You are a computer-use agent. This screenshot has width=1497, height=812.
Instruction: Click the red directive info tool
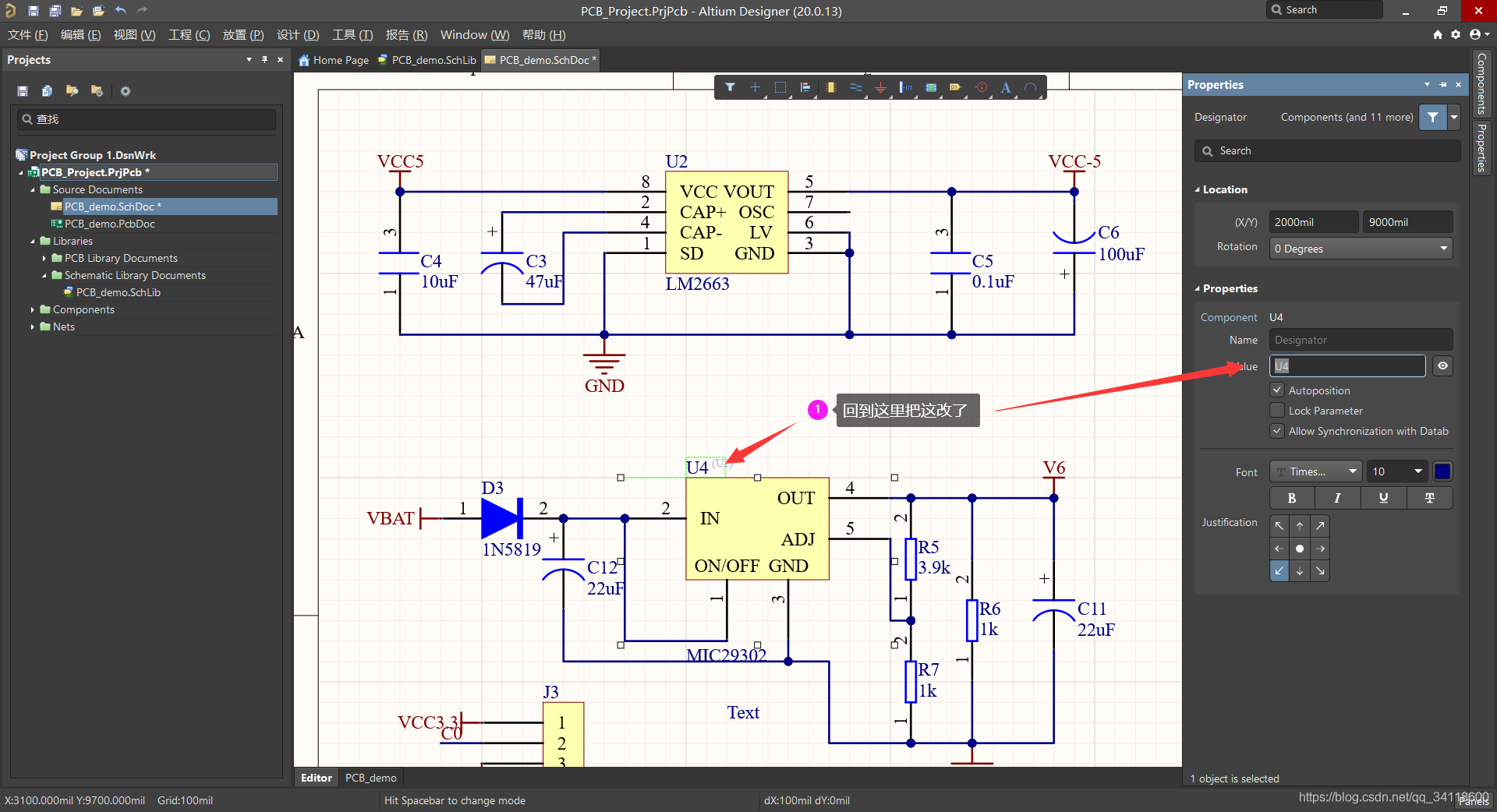click(982, 87)
